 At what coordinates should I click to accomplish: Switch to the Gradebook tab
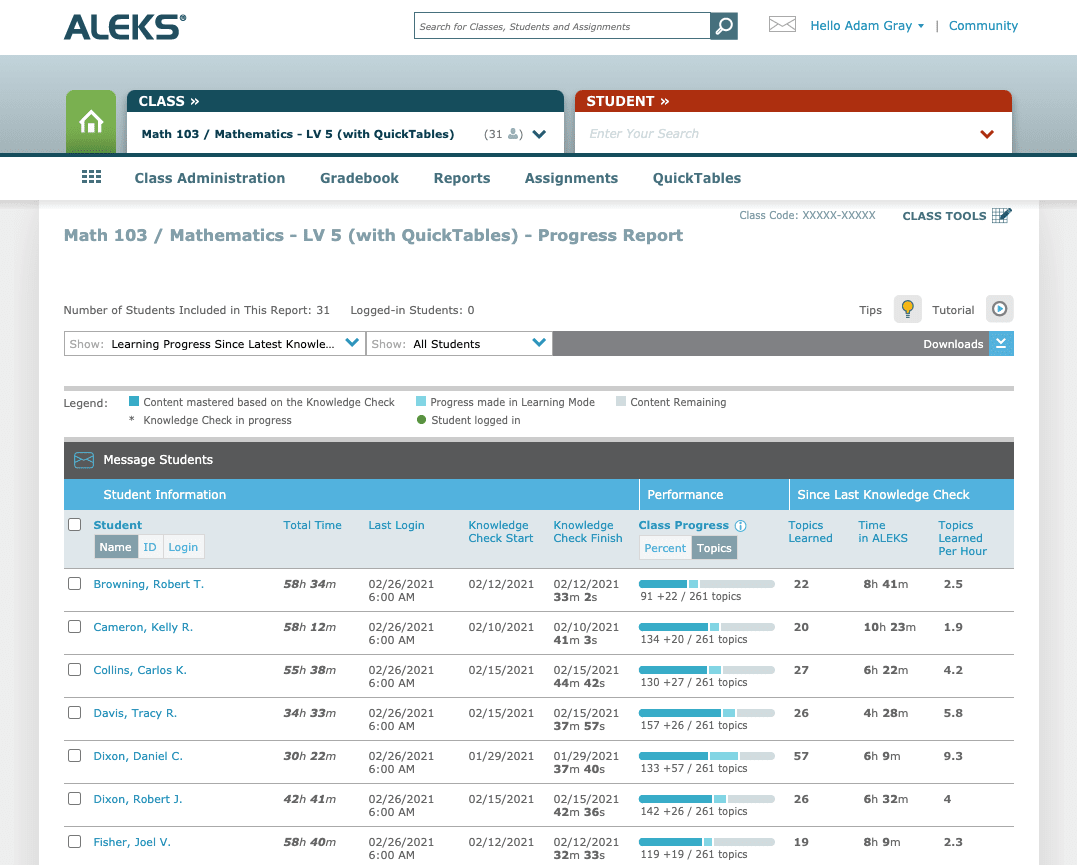pyautogui.click(x=359, y=178)
